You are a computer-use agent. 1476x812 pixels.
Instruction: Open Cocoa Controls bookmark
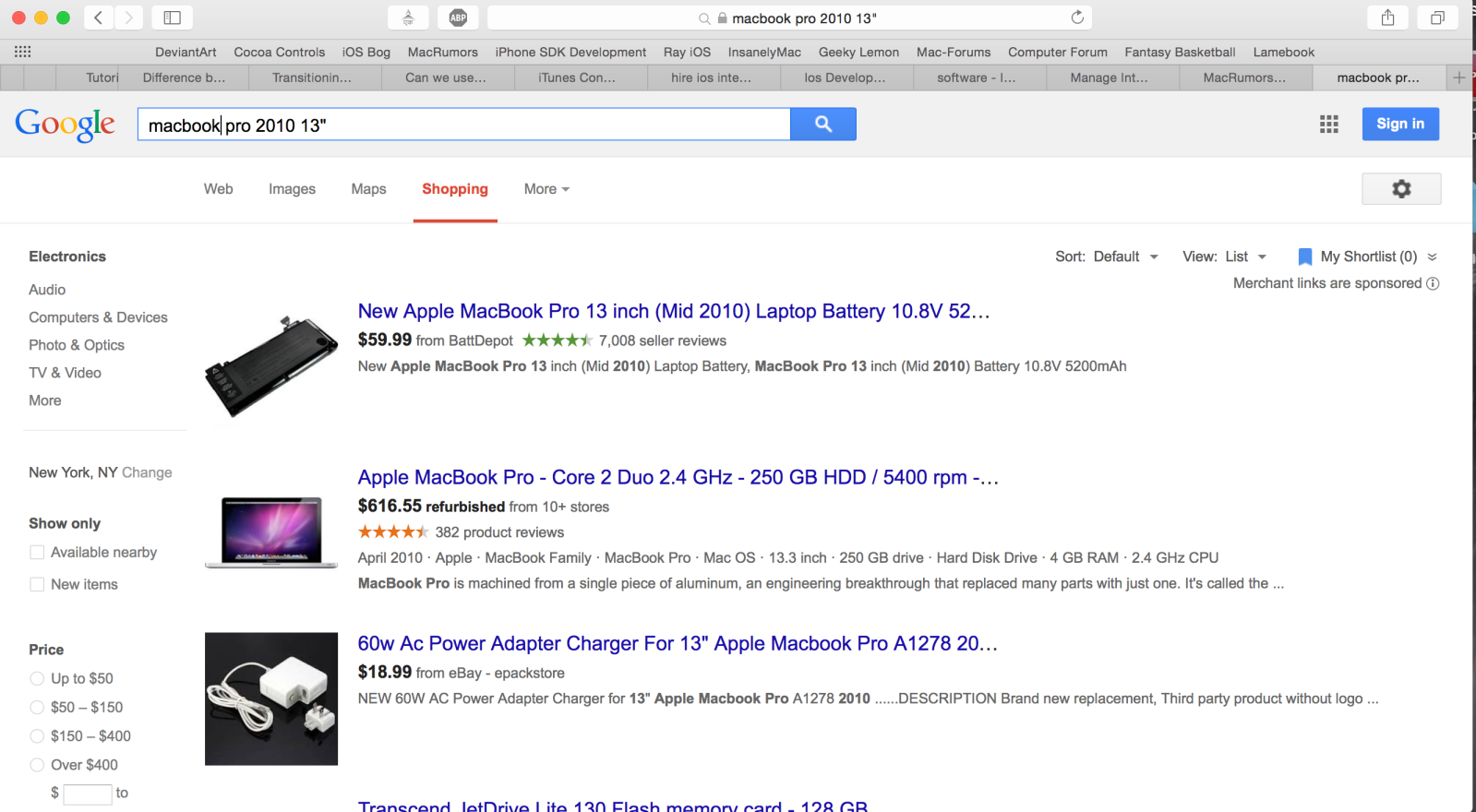(x=280, y=52)
